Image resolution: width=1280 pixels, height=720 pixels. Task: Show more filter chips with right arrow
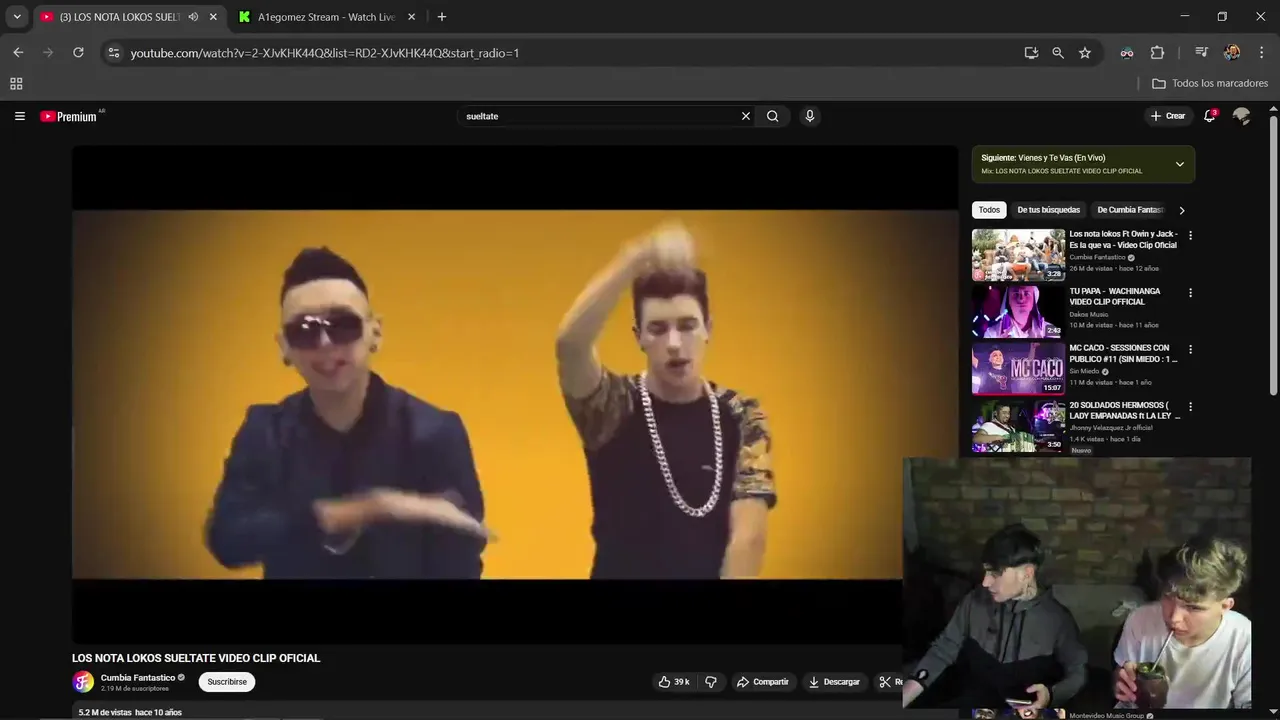point(1182,210)
